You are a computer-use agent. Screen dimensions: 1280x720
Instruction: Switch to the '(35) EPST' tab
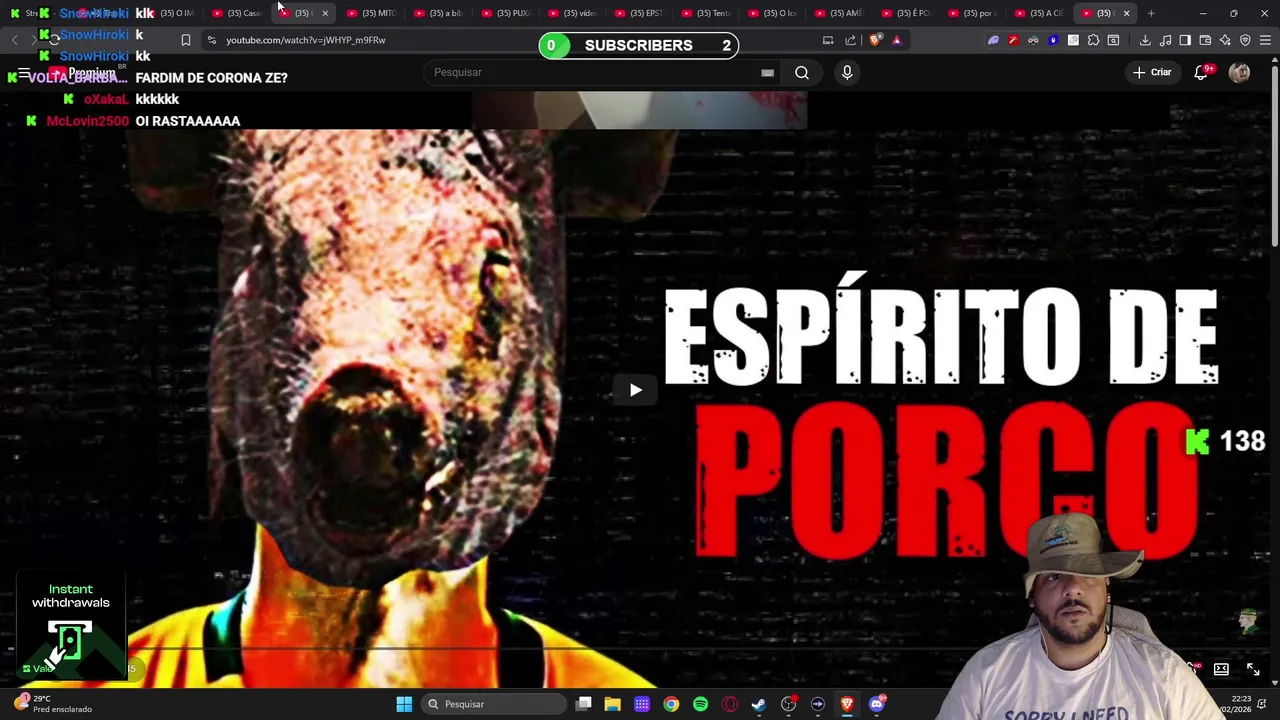point(640,13)
